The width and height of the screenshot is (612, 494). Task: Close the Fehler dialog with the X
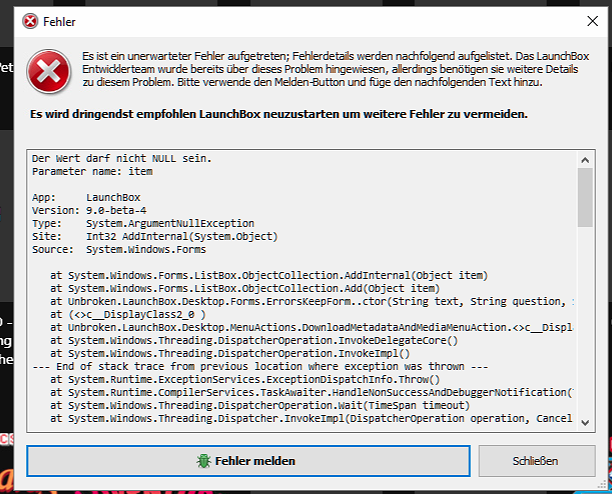pyautogui.click(x=592, y=21)
